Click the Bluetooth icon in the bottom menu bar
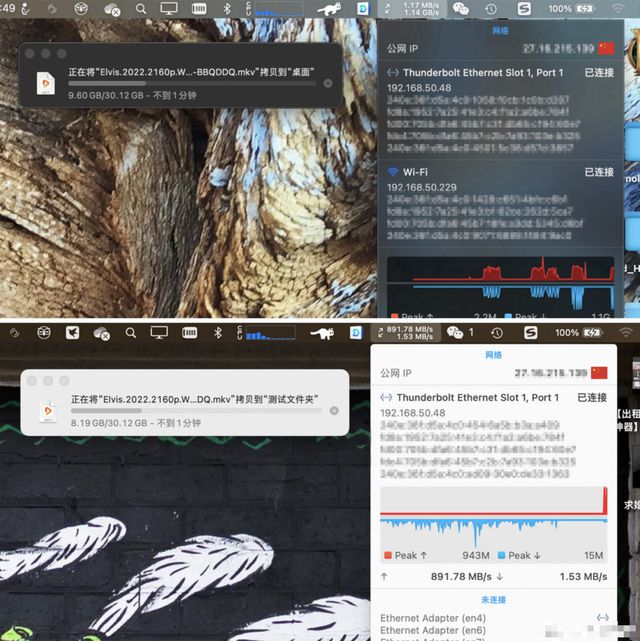The width and height of the screenshot is (640, 641). (218, 333)
